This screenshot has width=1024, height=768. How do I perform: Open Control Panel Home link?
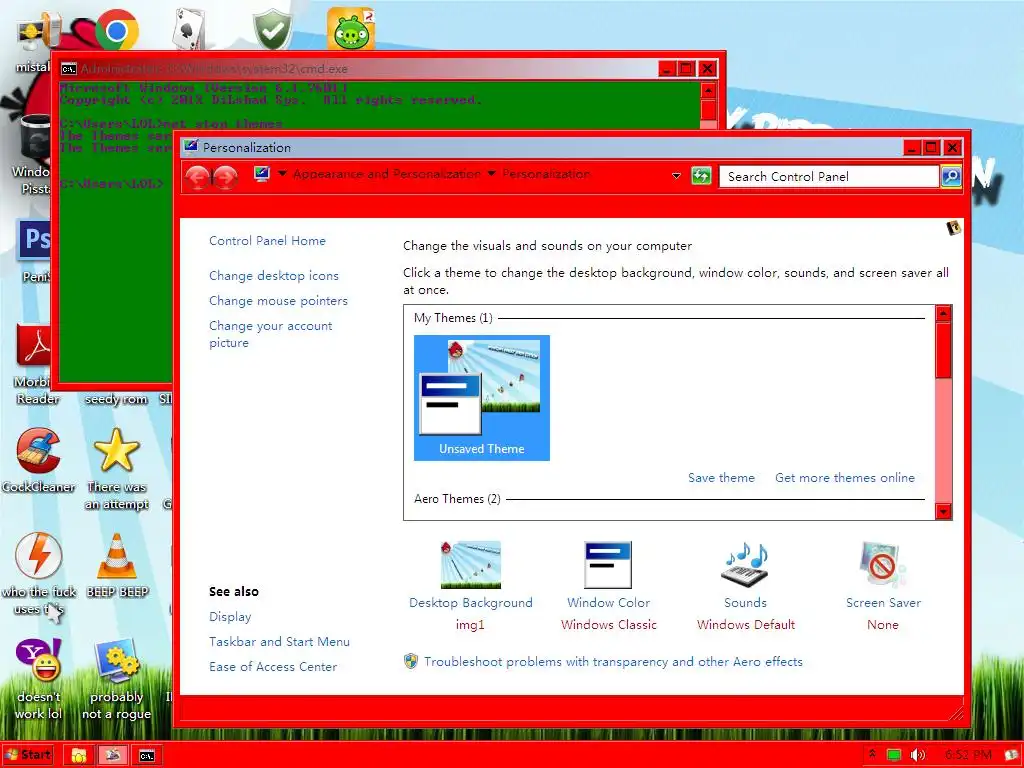click(267, 240)
